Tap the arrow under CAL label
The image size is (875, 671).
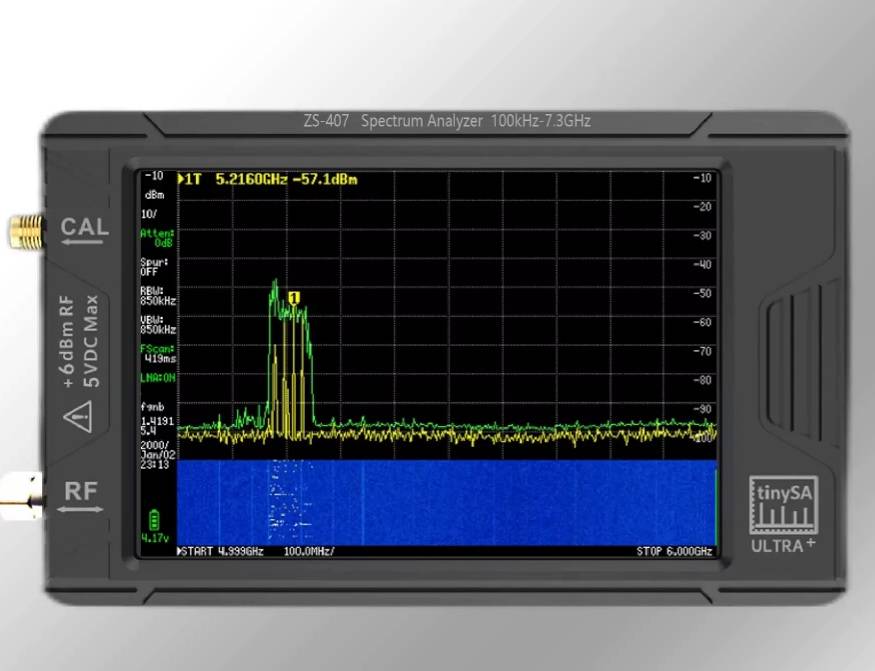point(83,242)
